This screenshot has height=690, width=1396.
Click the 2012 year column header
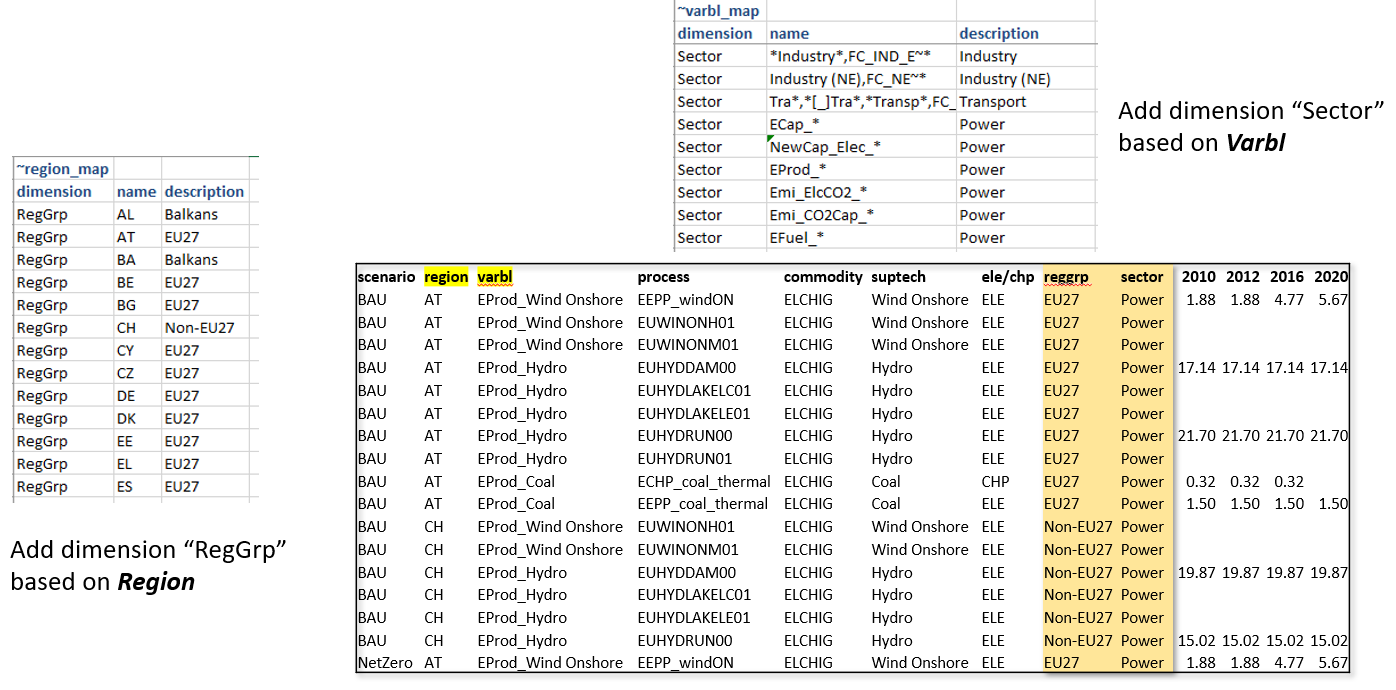click(x=1243, y=277)
